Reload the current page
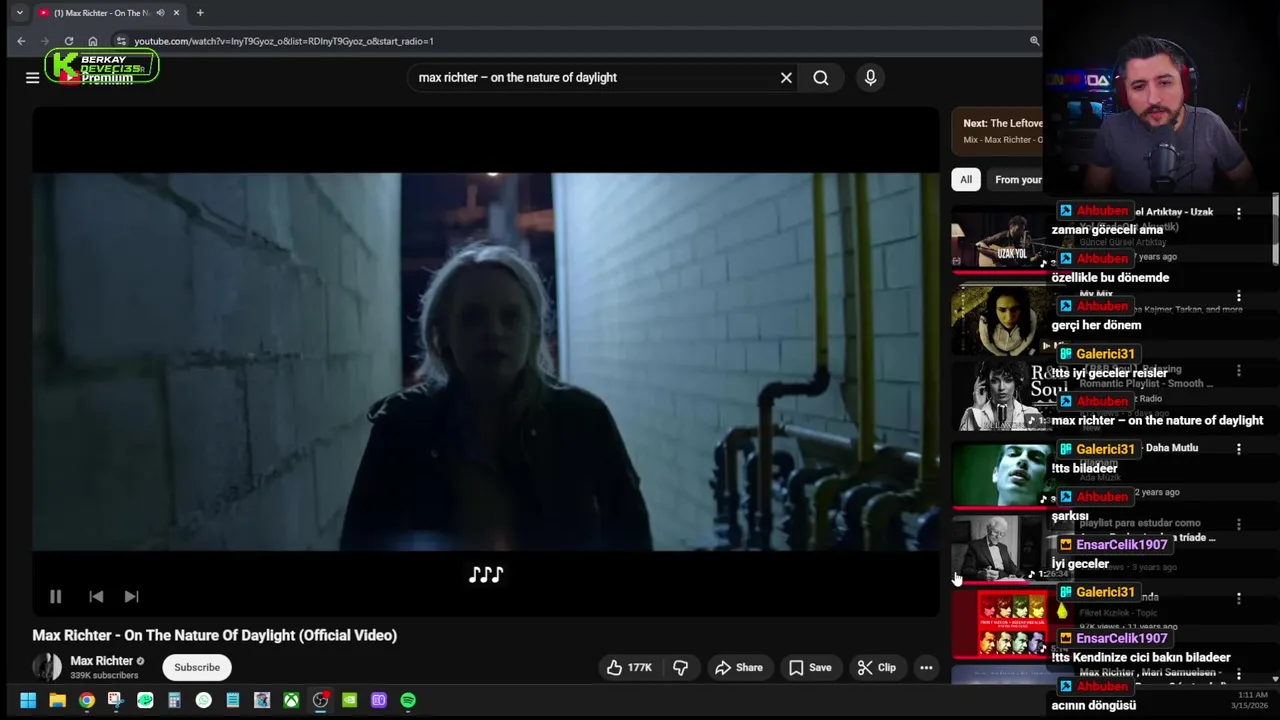This screenshot has width=1280, height=720. pyautogui.click(x=69, y=41)
